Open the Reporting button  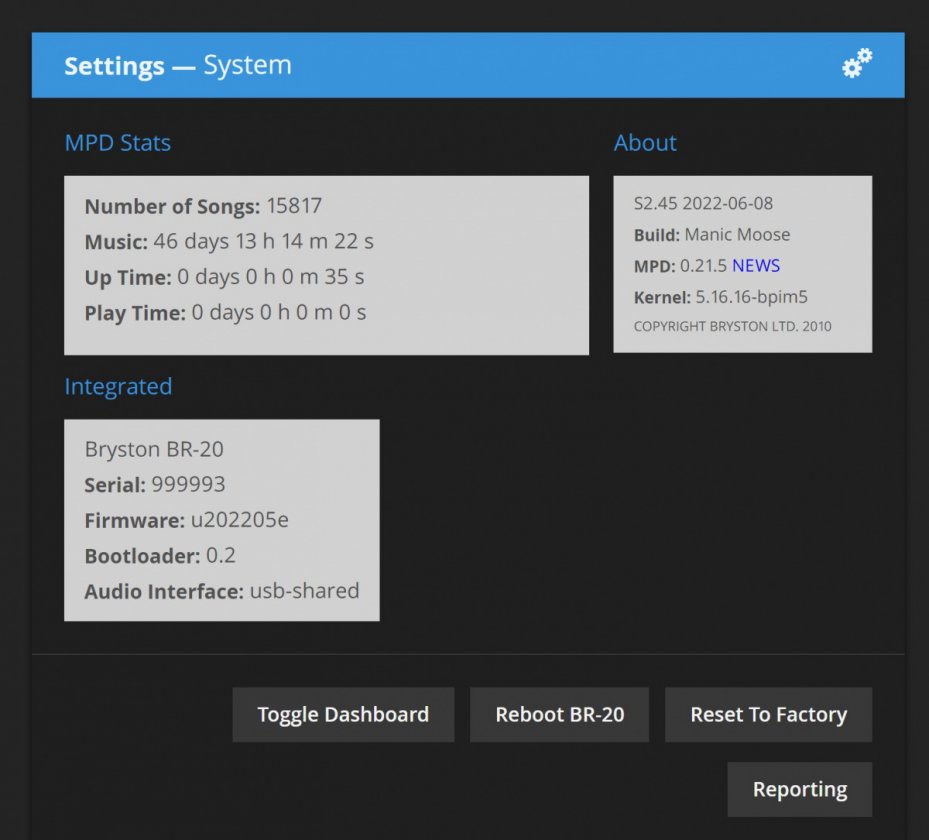(800, 789)
